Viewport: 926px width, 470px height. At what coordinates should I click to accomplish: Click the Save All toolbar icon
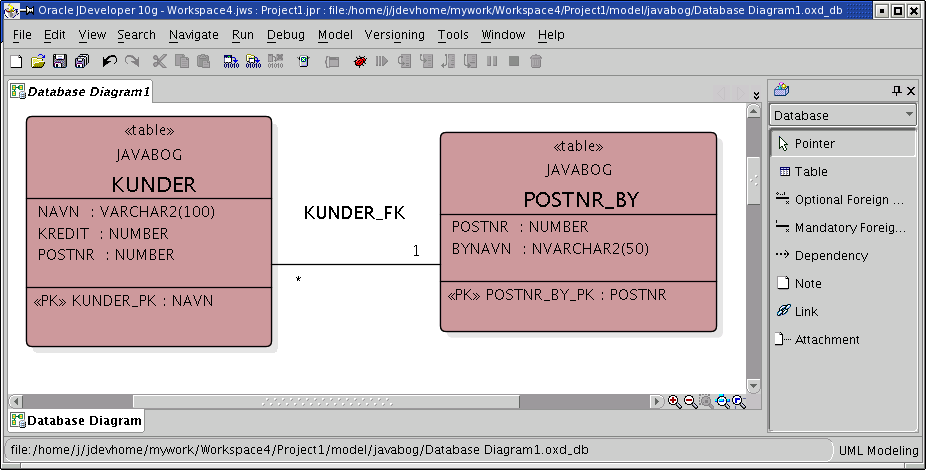[82, 62]
